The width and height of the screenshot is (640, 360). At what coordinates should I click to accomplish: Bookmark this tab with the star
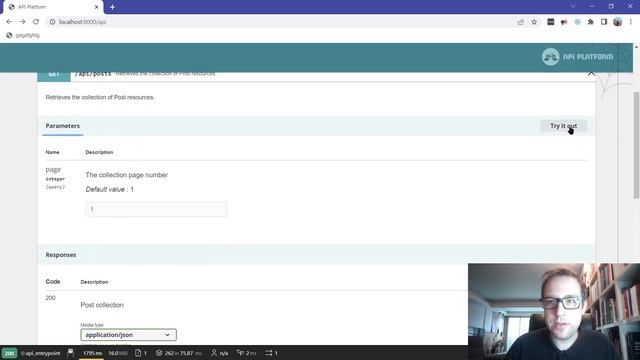[534, 22]
